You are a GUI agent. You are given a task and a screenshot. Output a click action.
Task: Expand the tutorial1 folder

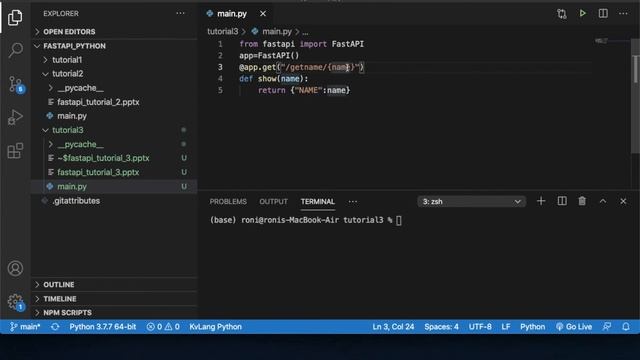coord(114,60)
